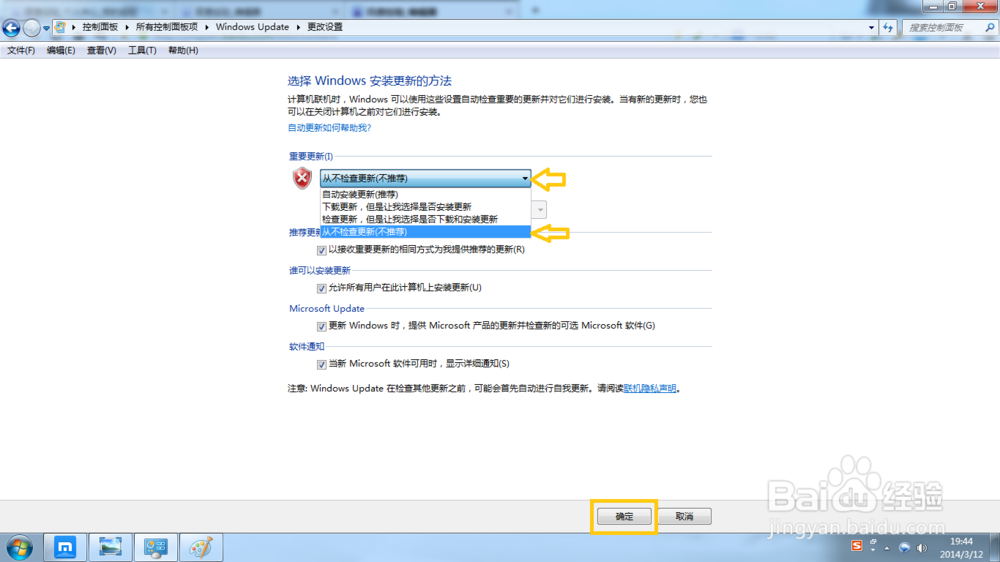The image size is (1000, 562).
Task: Open 自动更新如何帮助我? help link
Action: pos(329,128)
